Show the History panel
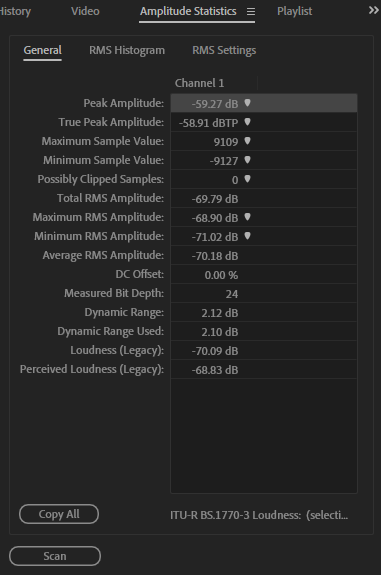 15,11
